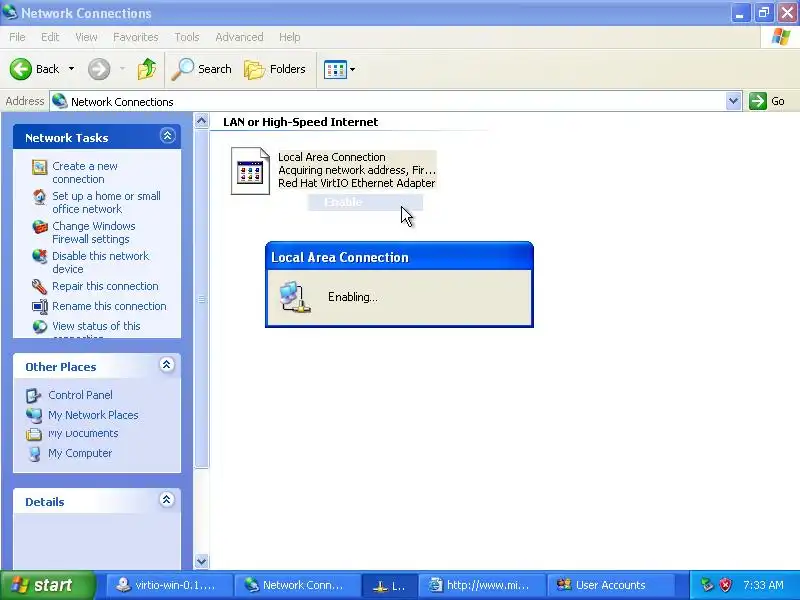Click the My Computer icon
Viewport: 800px width, 600px height.
pos(34,454)
